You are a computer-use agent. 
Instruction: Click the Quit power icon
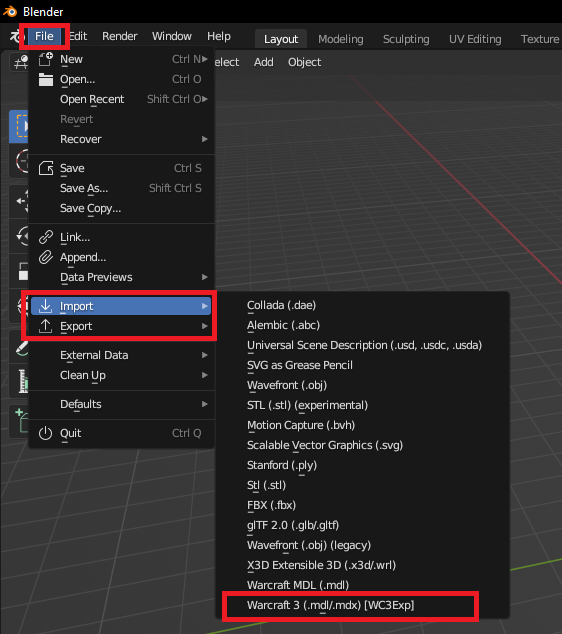click(x=46, y=433)
